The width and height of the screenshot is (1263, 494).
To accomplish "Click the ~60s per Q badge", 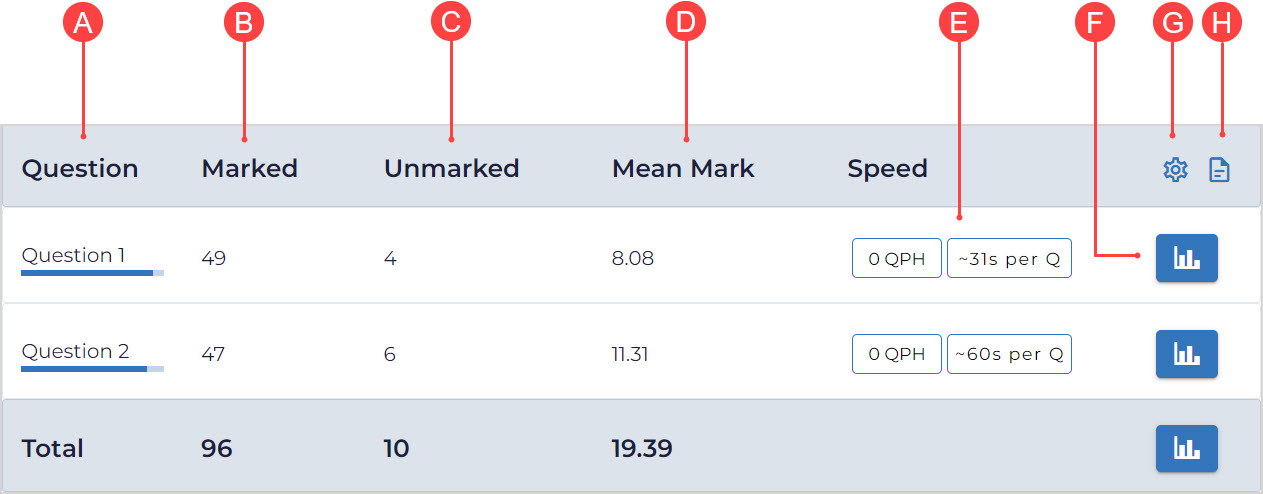I will click(1008, 354).
